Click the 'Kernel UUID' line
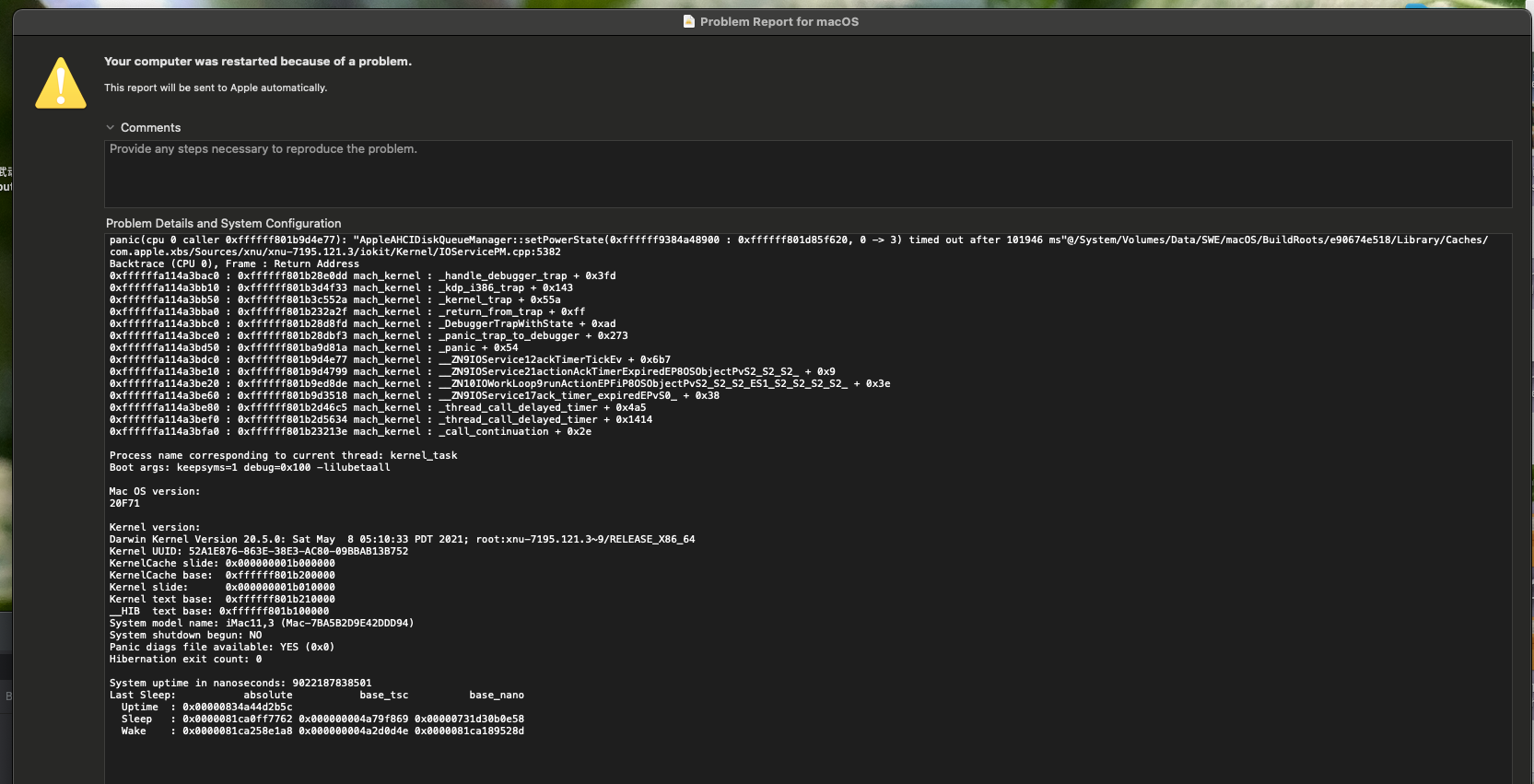 pos(259,551)
